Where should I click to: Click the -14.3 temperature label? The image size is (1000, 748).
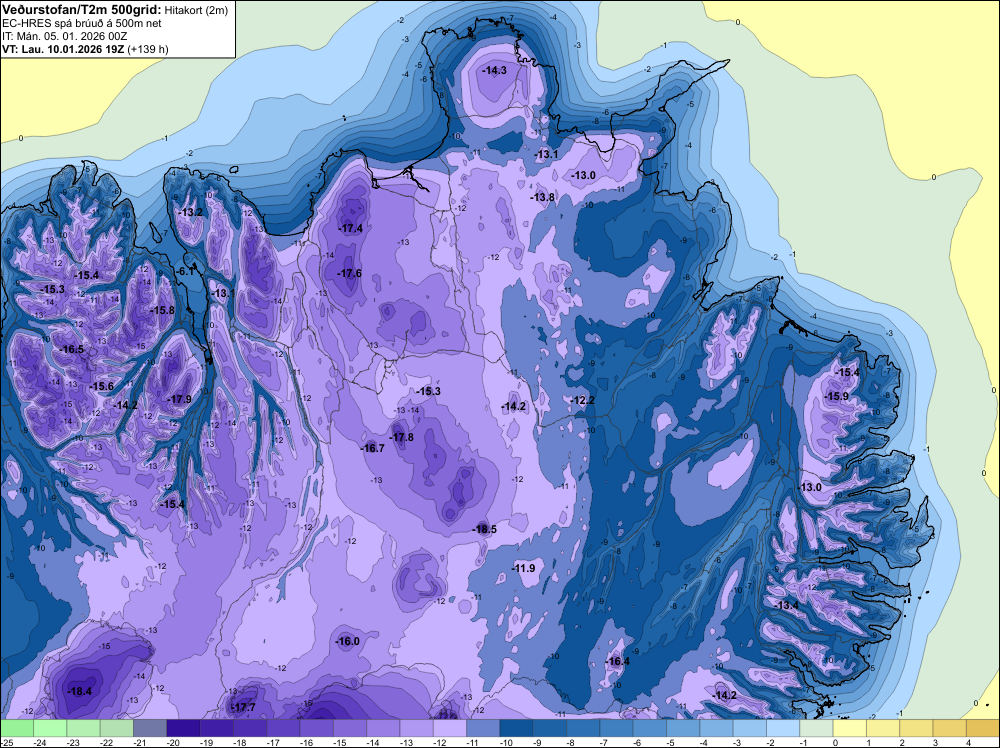pos(495,70)
